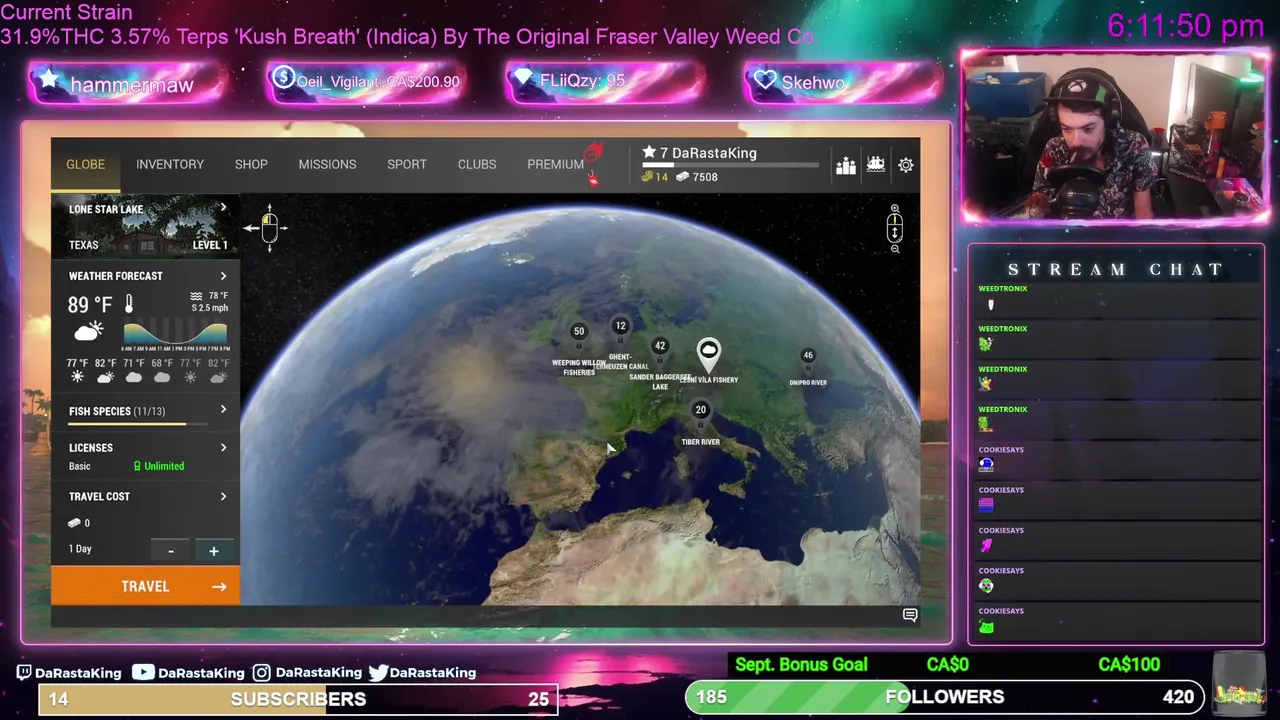Viewport: 1280px width, 720px height.
Task: Click the water waves temperature icon
Action: (196, 296)
